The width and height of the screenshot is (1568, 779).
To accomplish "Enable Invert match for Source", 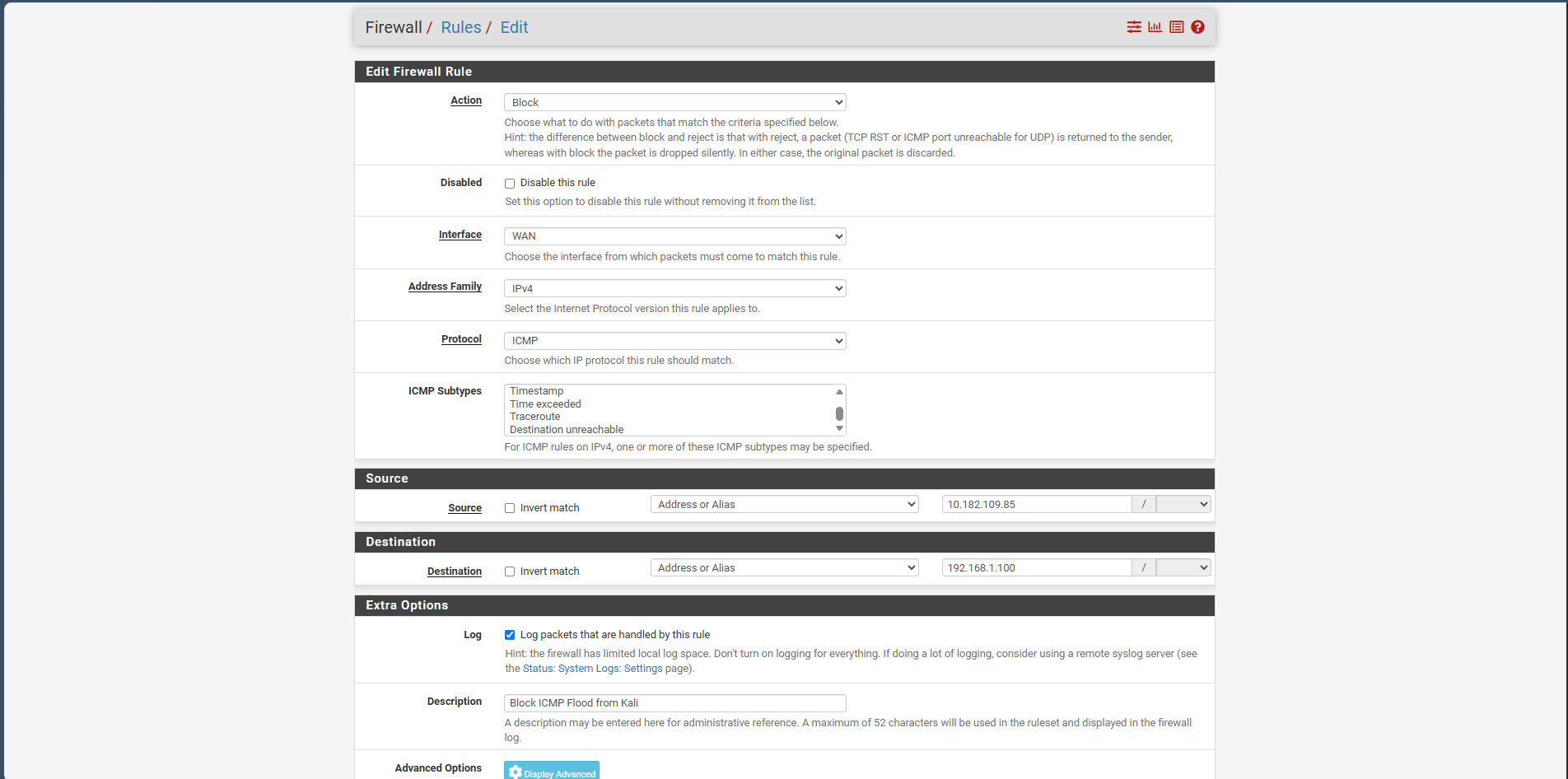I will 510,508.
